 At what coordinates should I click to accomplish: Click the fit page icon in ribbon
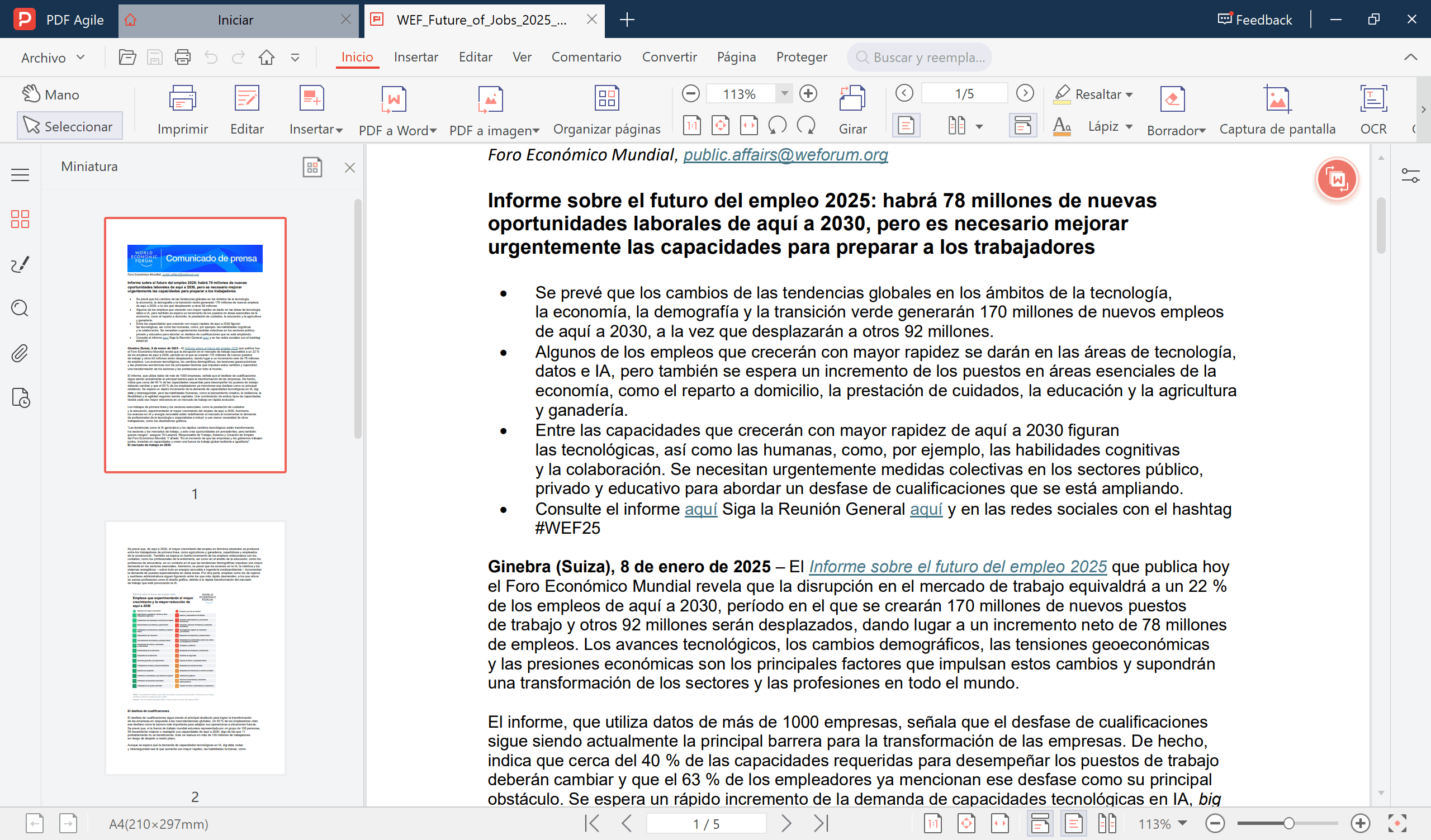click(720, 125)
